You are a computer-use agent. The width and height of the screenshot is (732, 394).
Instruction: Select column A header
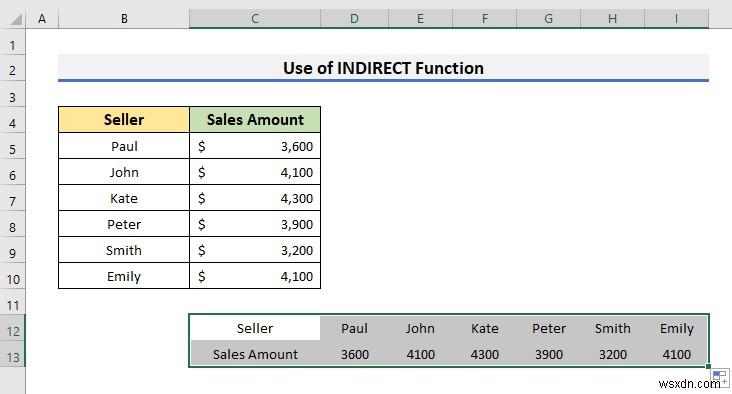[42, 19]
